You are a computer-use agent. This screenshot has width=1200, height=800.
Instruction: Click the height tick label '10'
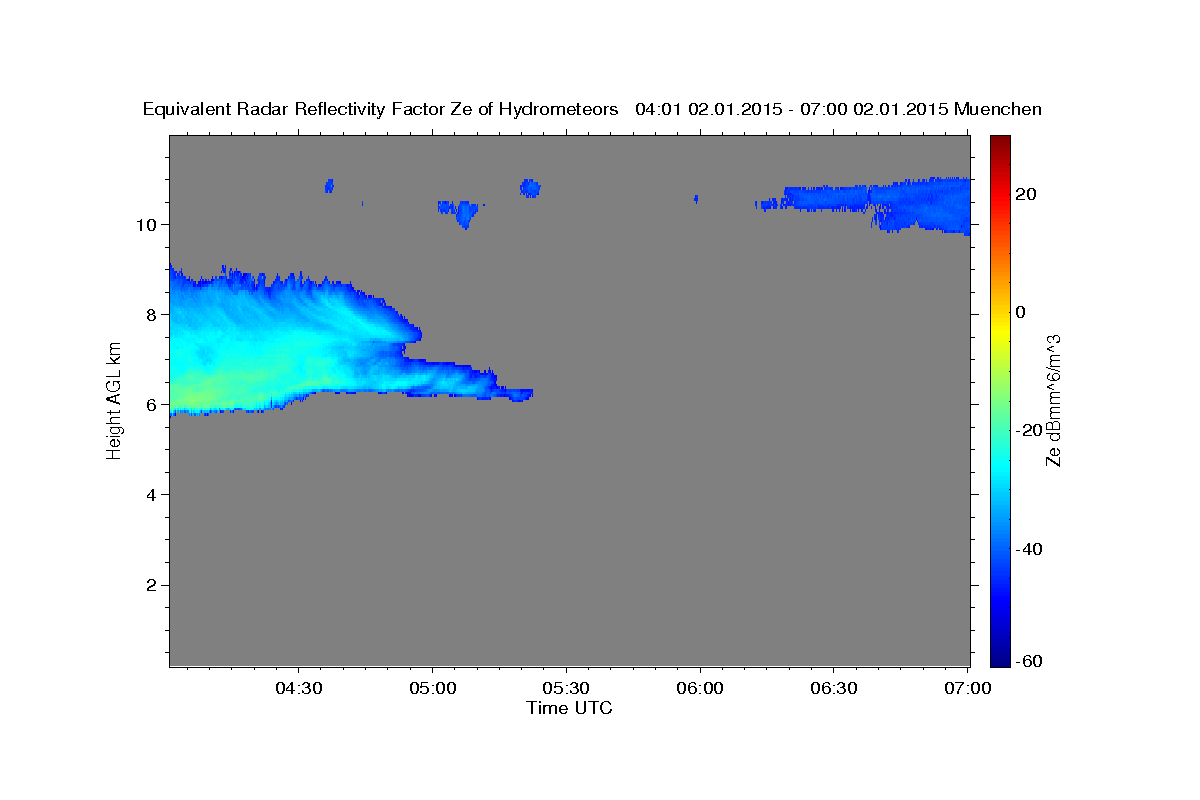pos(145,224)
